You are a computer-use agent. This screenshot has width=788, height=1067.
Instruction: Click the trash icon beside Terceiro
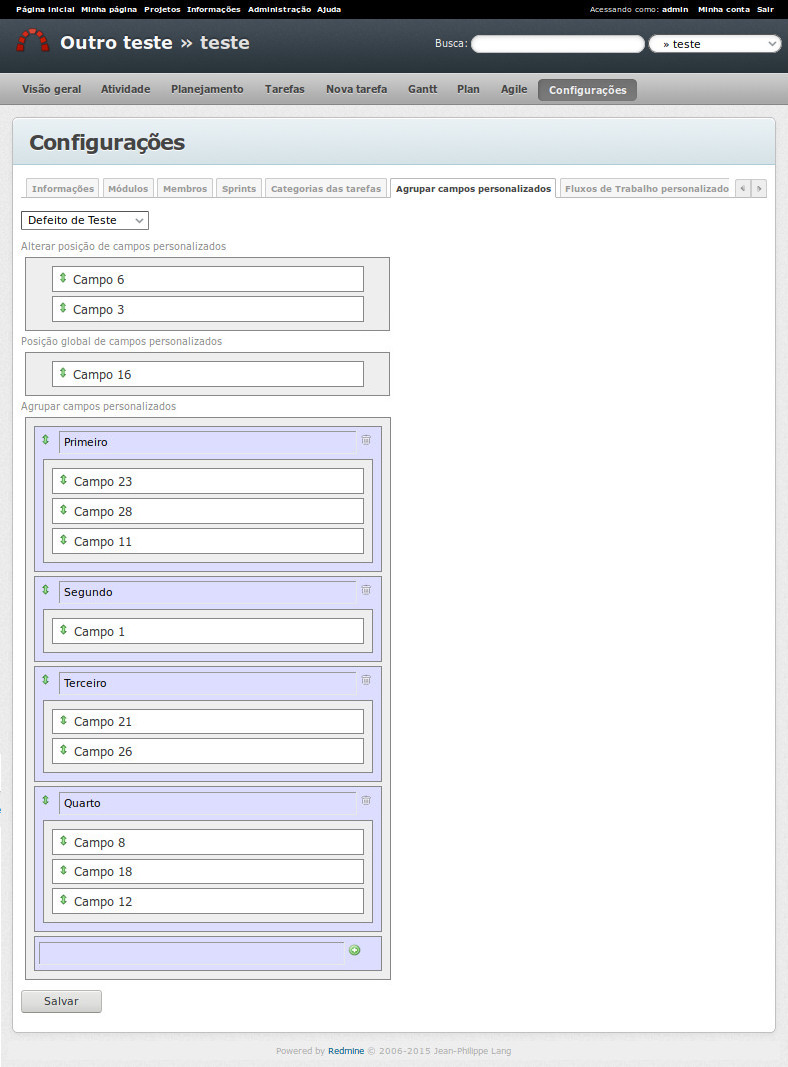coord(366,680)
